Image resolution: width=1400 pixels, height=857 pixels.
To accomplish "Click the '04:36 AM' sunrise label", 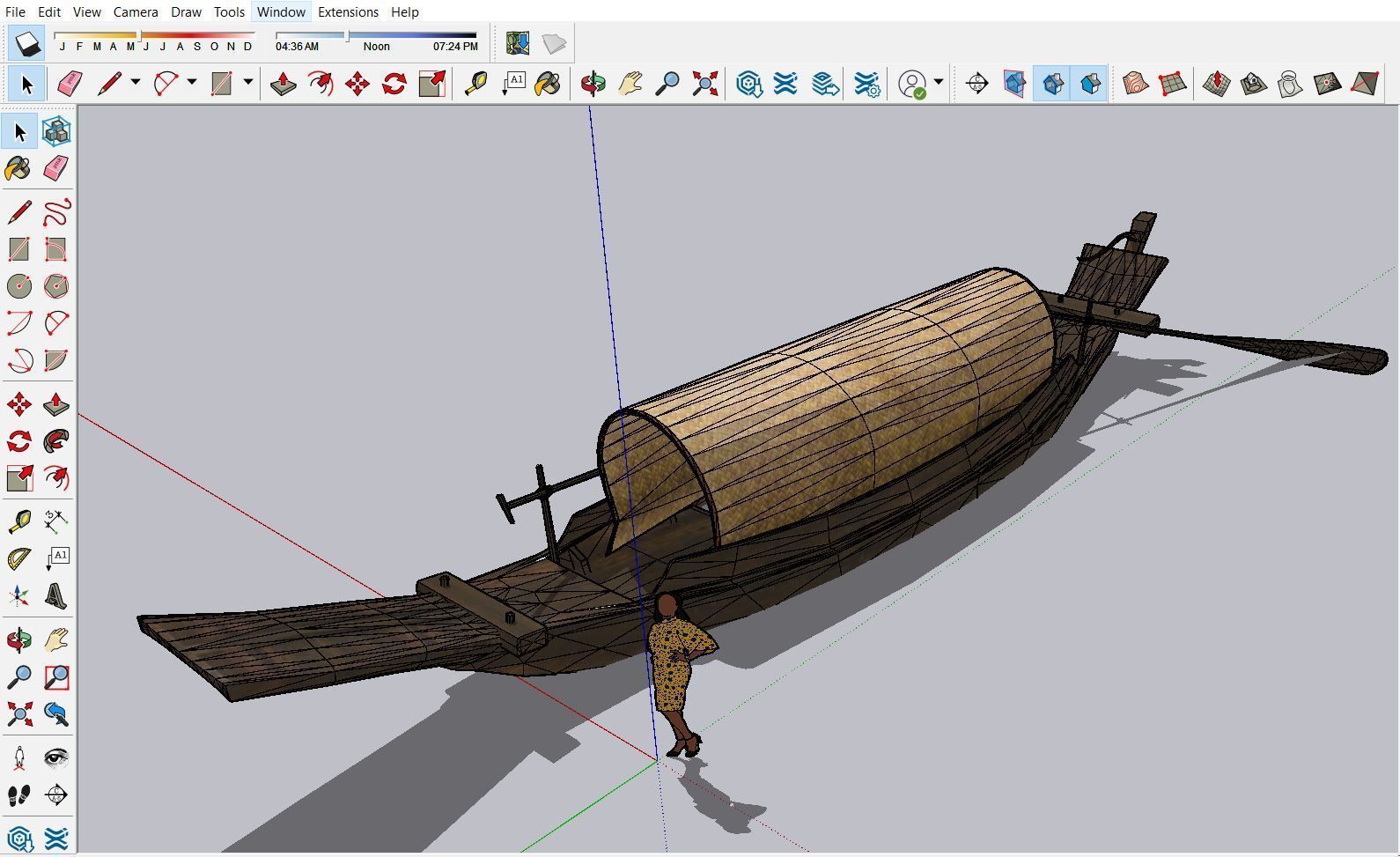I will pos(297,47).
